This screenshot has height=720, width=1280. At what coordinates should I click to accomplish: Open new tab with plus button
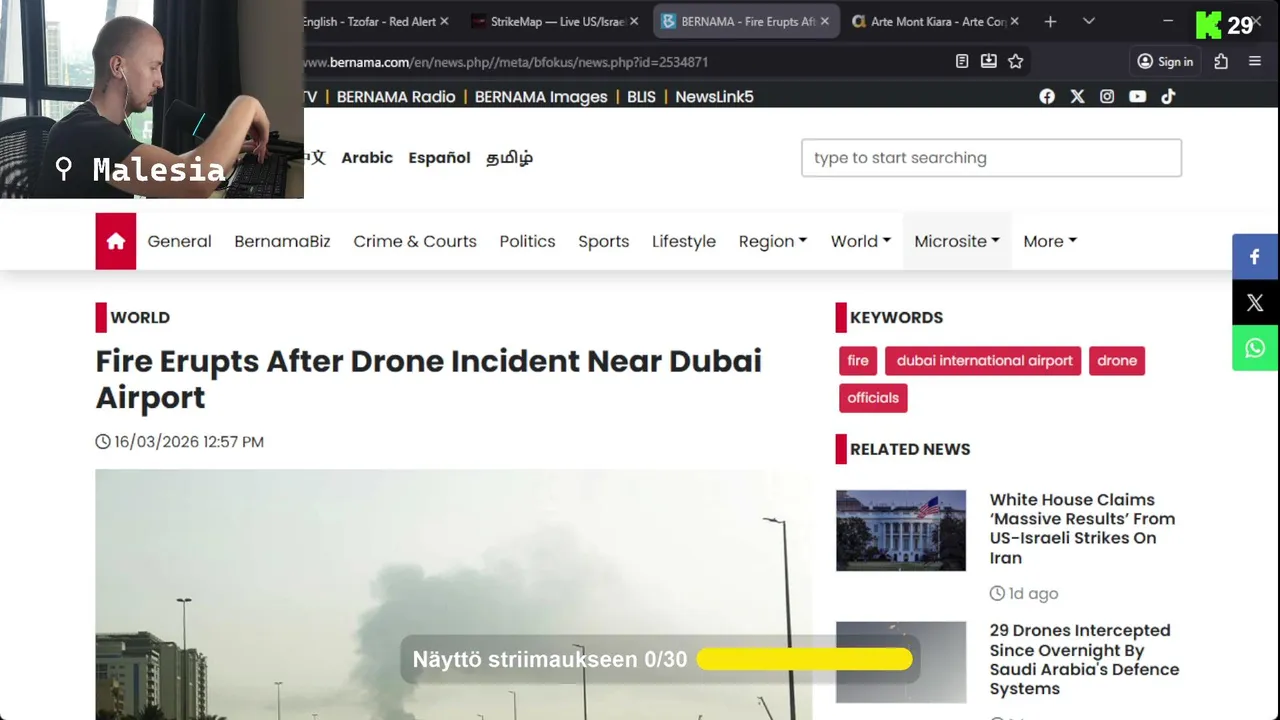tap(1050, 21)
